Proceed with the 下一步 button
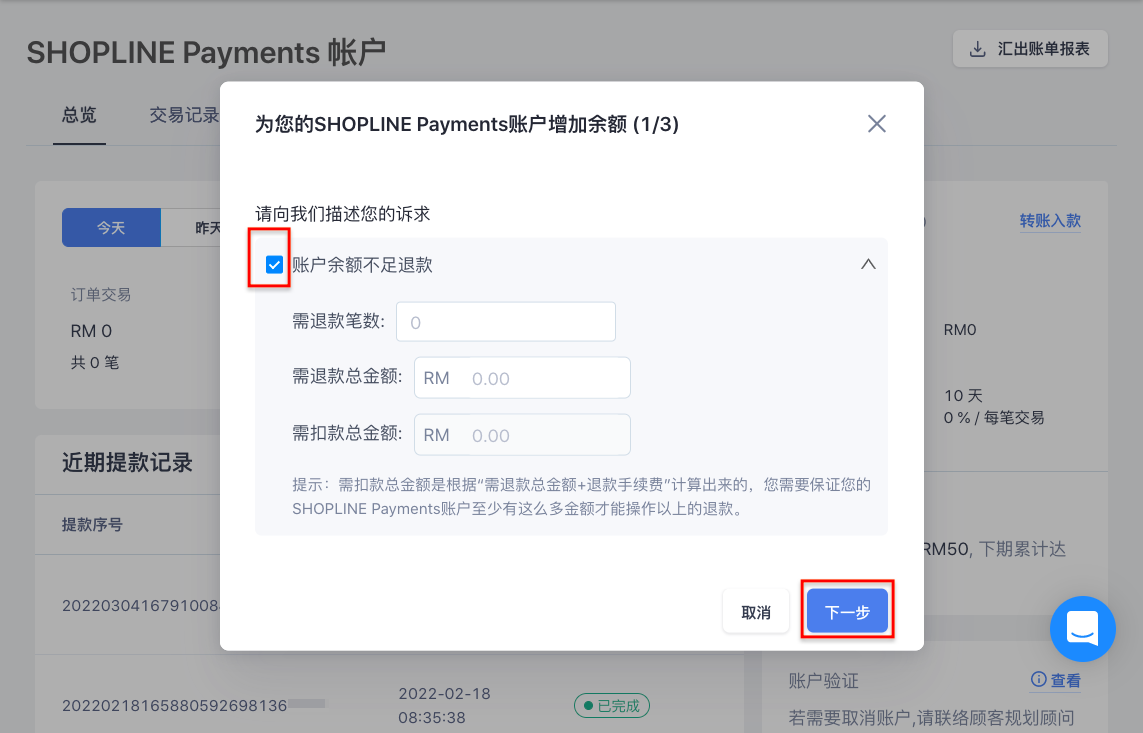Viewport: 1143px width, 733px height. click(x=847, y=611)
